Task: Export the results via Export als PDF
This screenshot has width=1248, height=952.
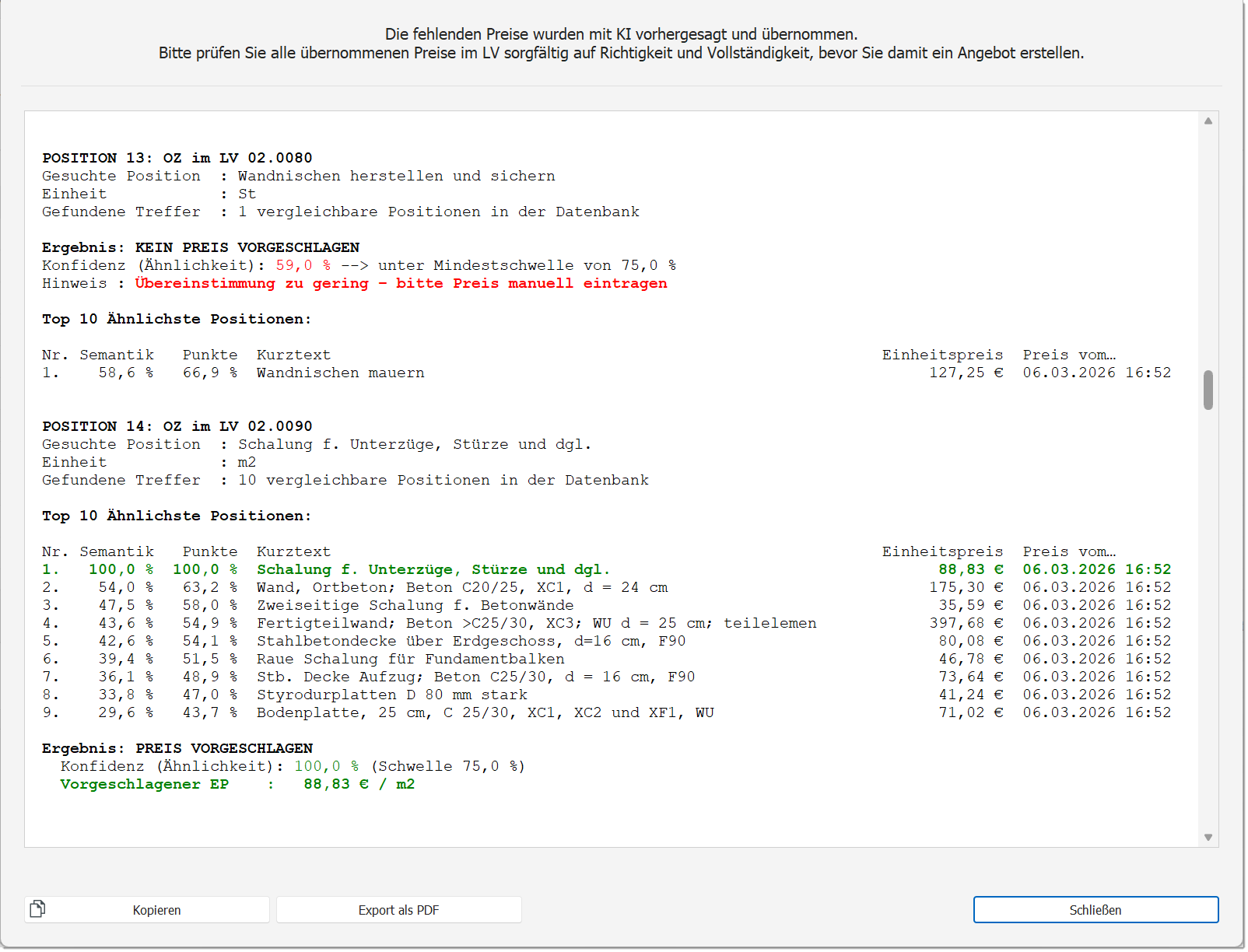Action: tap(398, 910)
